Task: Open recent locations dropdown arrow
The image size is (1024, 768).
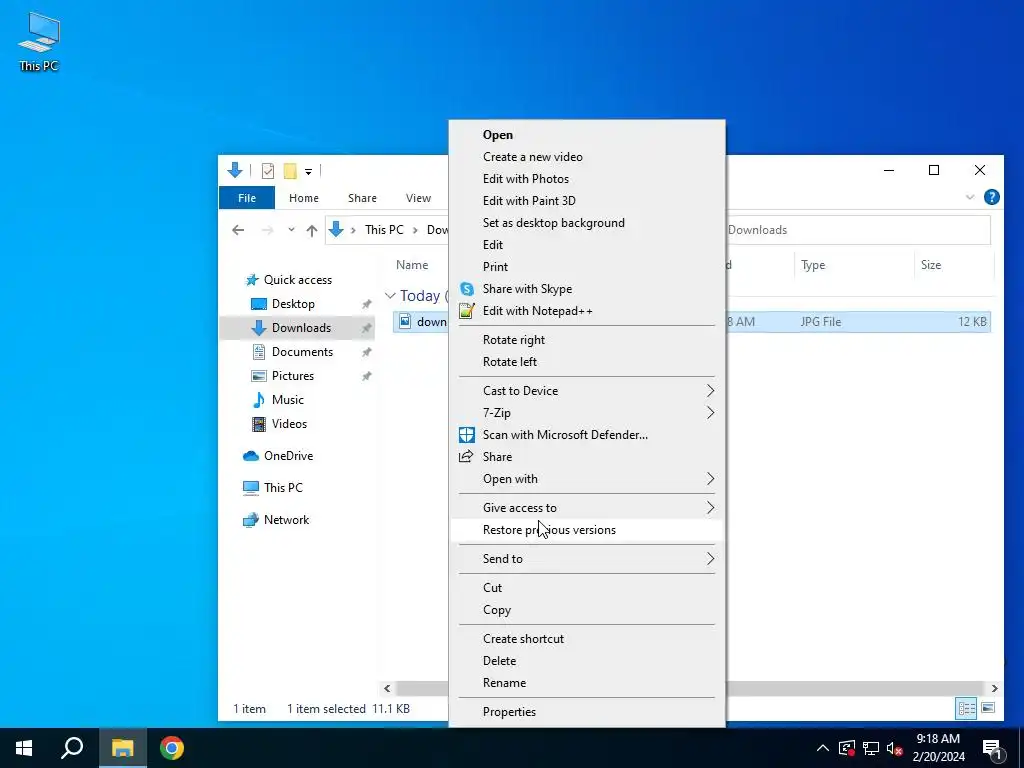Action: 291,230
